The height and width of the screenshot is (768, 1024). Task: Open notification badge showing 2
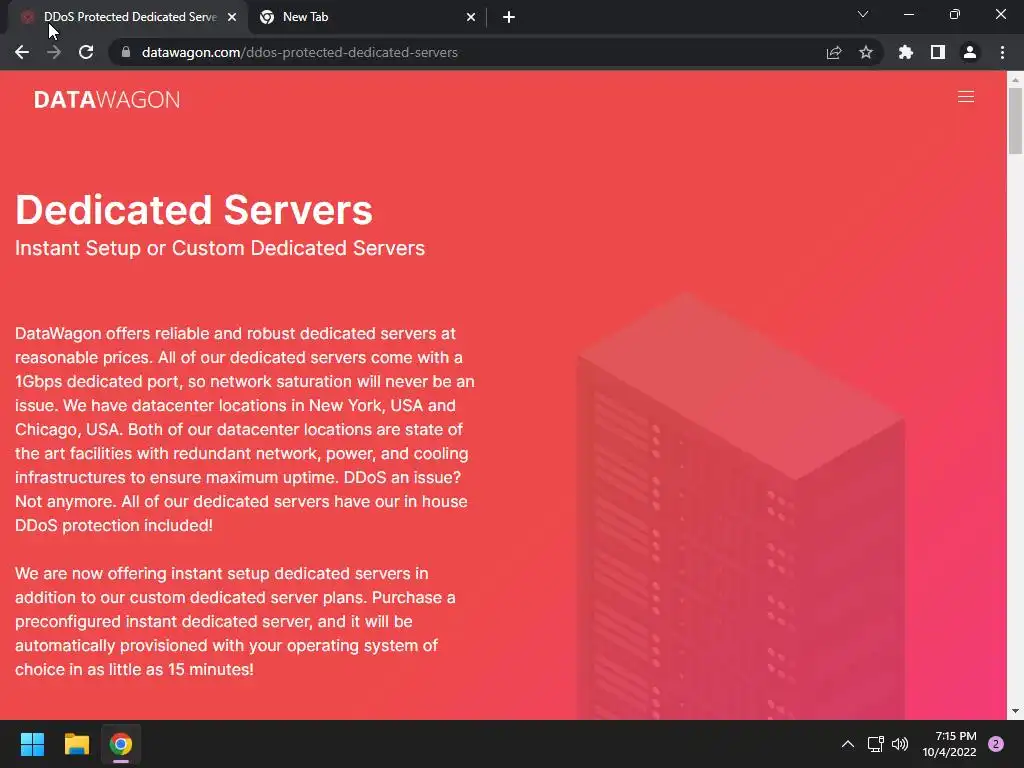[x=996, y=744]
